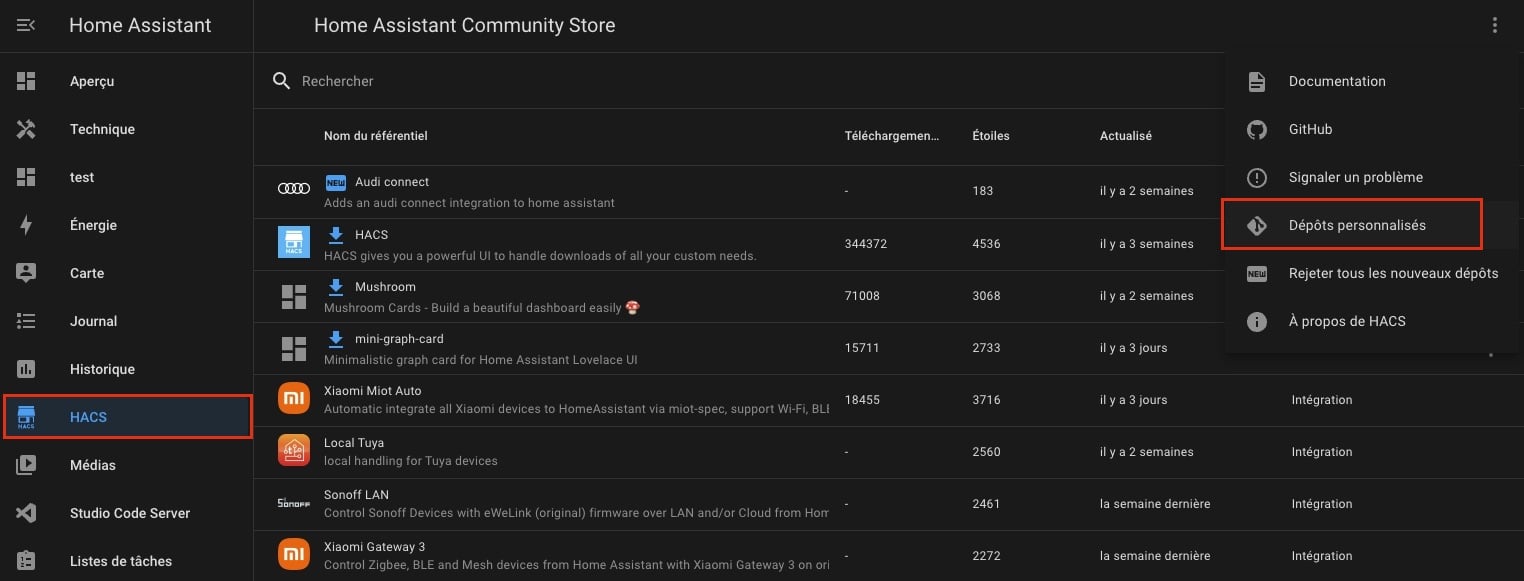Select the Mushroom repository name
The width and height of the screenshot is (1524, 581).
coord(385,287)
